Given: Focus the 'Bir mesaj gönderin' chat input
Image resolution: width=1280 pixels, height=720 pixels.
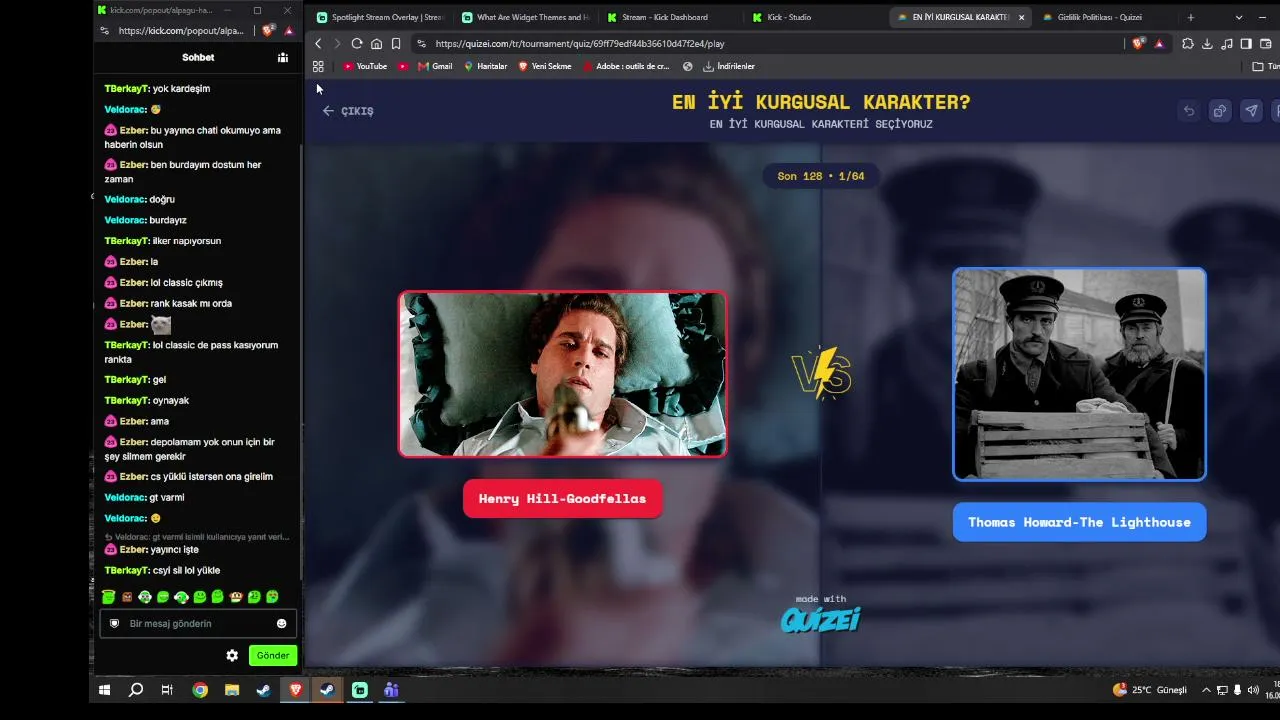Looking at the screenshot, I should [198, 624].
